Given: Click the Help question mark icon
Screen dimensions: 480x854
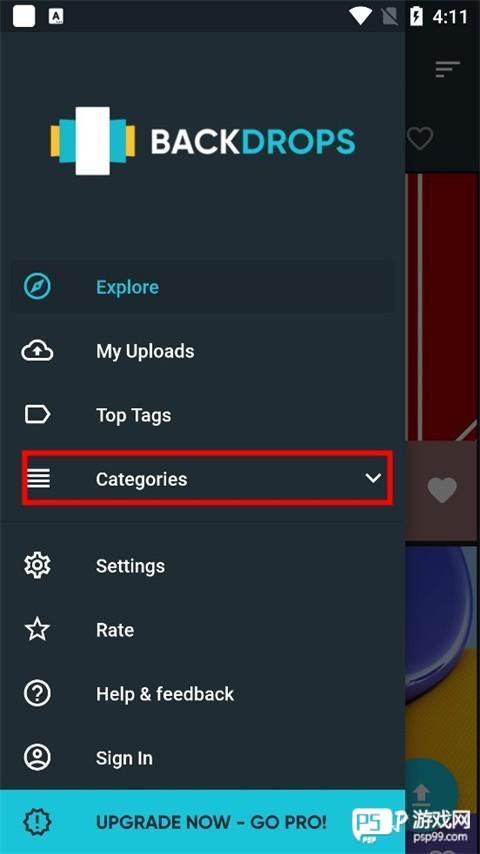Looking at the screenshot, I should (37, 694).
